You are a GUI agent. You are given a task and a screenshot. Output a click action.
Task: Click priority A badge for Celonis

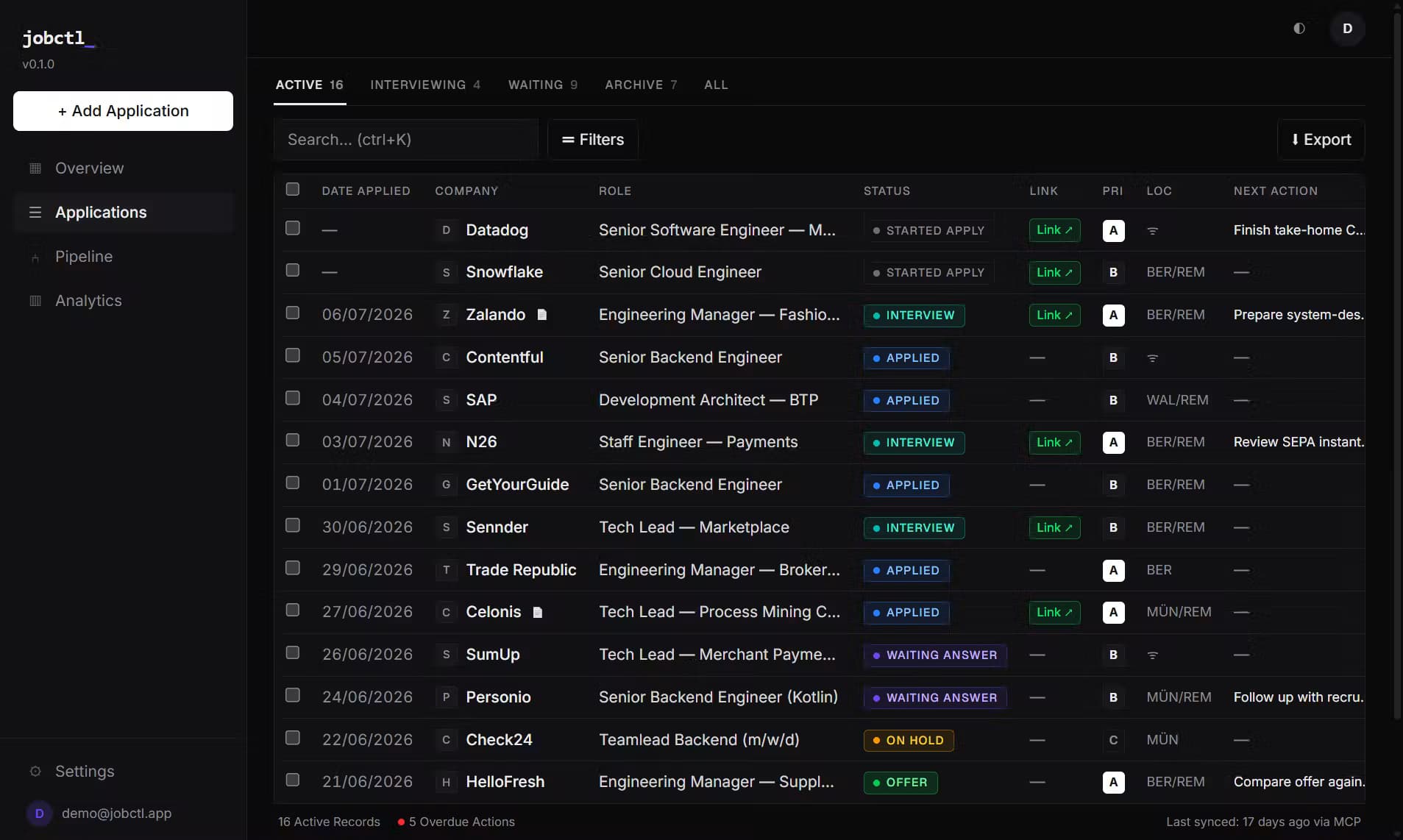(x=1113, y=613)
